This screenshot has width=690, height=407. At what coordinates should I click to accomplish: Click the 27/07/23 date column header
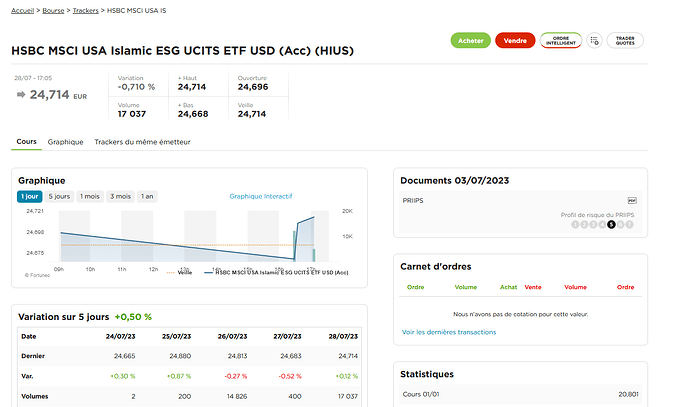(x=287, y=337)
